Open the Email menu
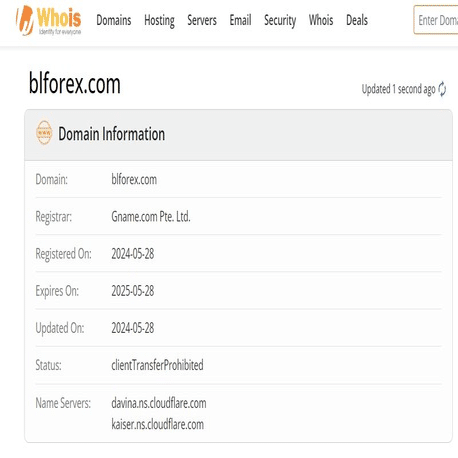Screen dimensions: 458x458 (240, 20)
